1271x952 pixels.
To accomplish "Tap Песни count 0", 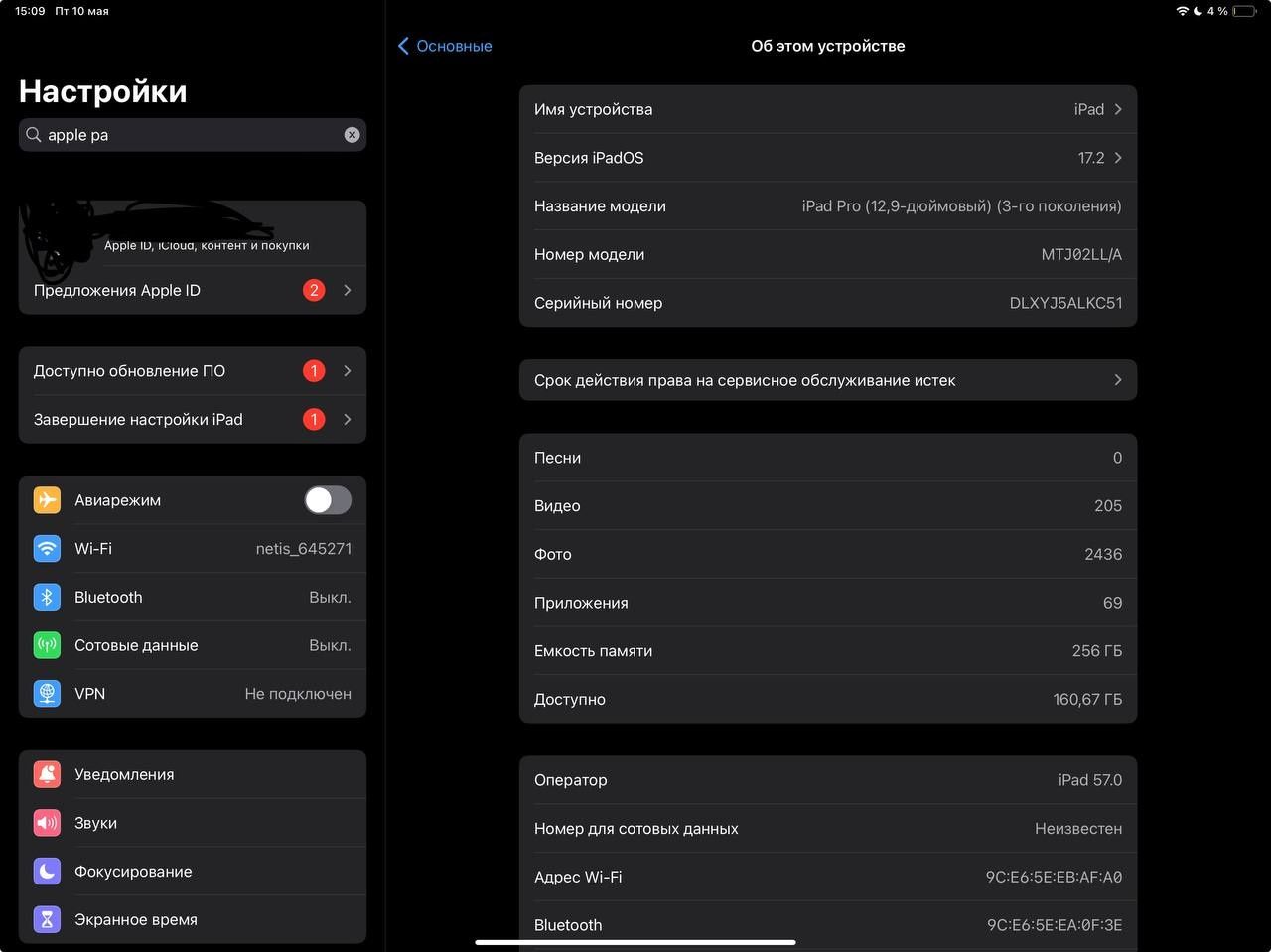I will 1117,458.
